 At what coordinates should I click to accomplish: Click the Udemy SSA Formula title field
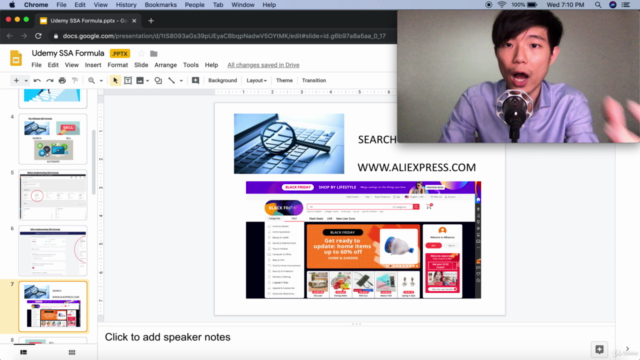[x=68, y=53]
